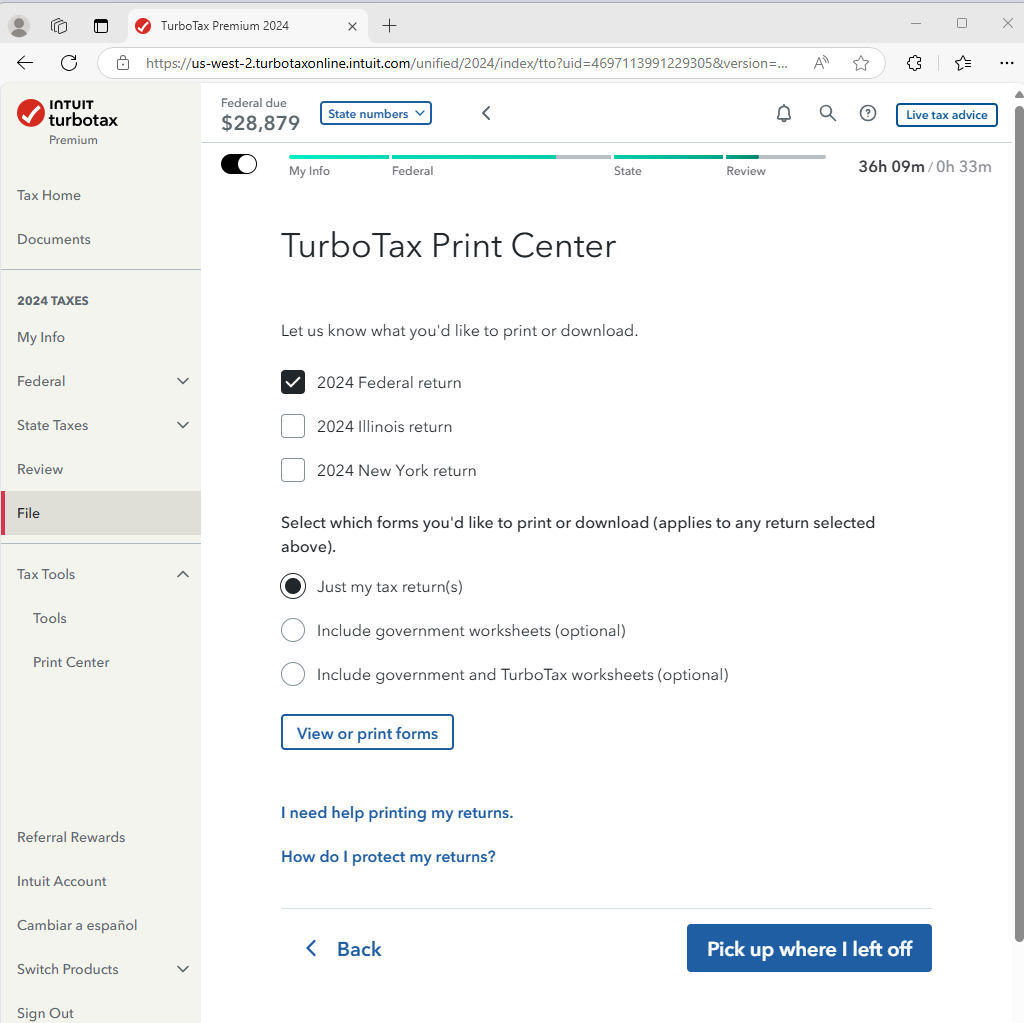Expand Federal sidebar section

click(x=183, y=381)
